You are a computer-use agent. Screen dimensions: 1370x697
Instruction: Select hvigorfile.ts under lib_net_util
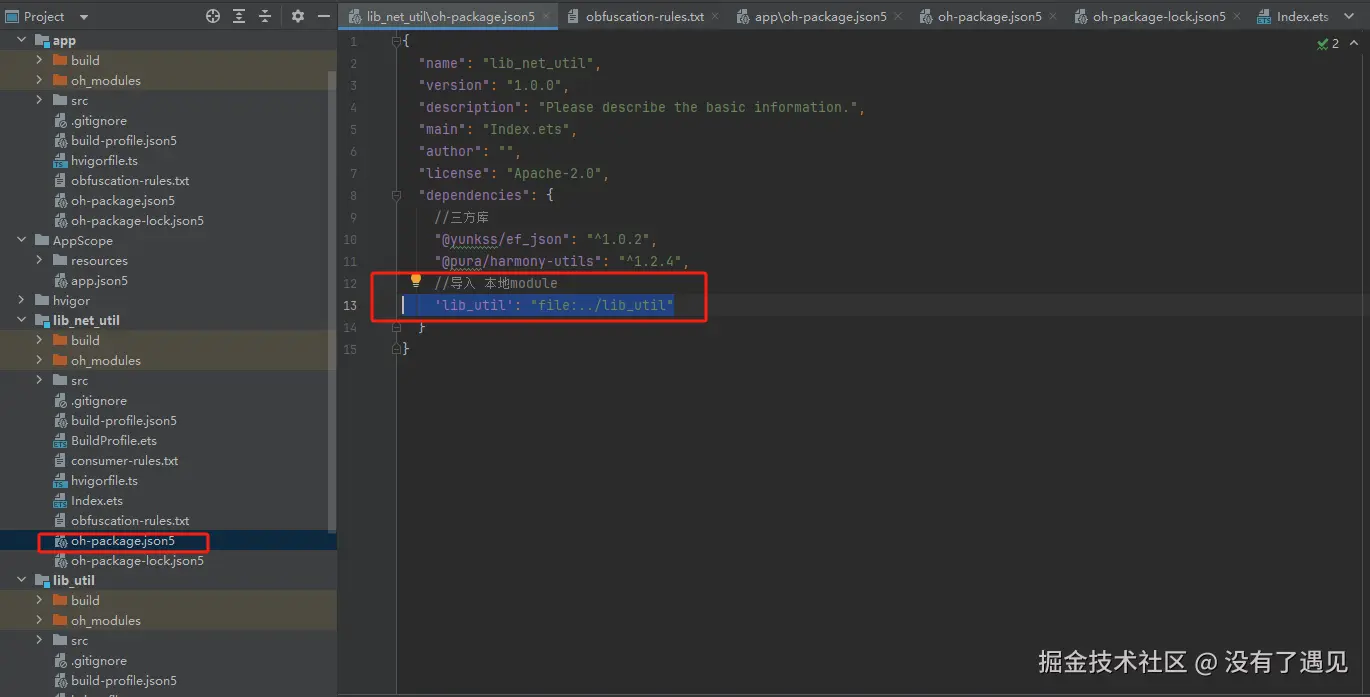104,480
